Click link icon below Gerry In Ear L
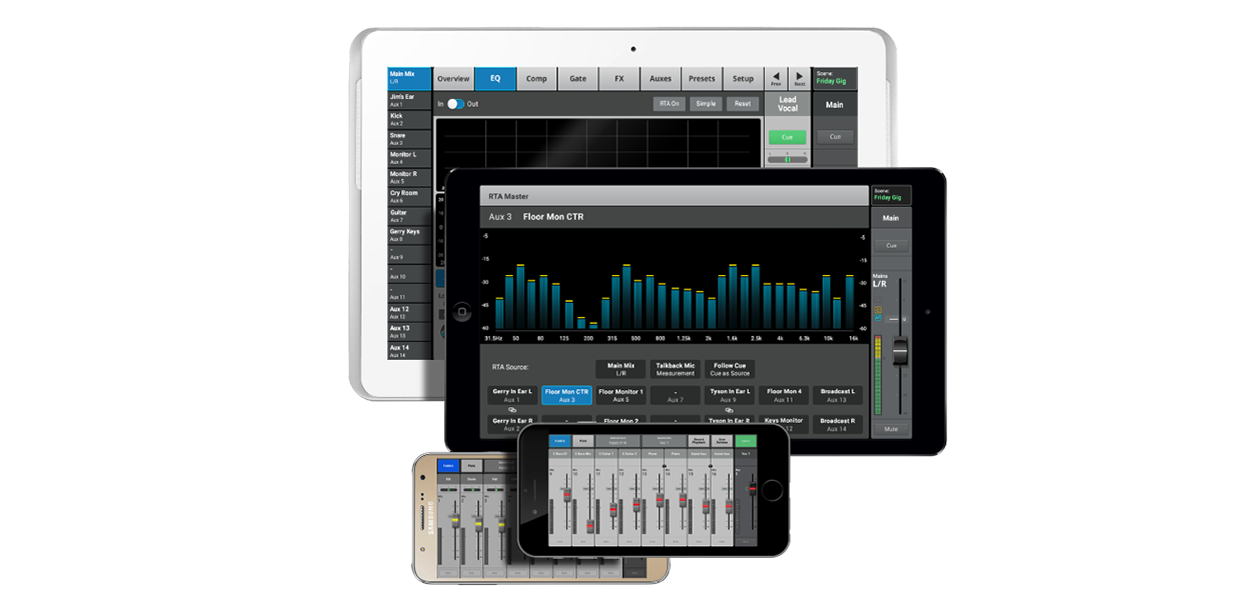The image size is (1250, 615). tap(512, 410)
